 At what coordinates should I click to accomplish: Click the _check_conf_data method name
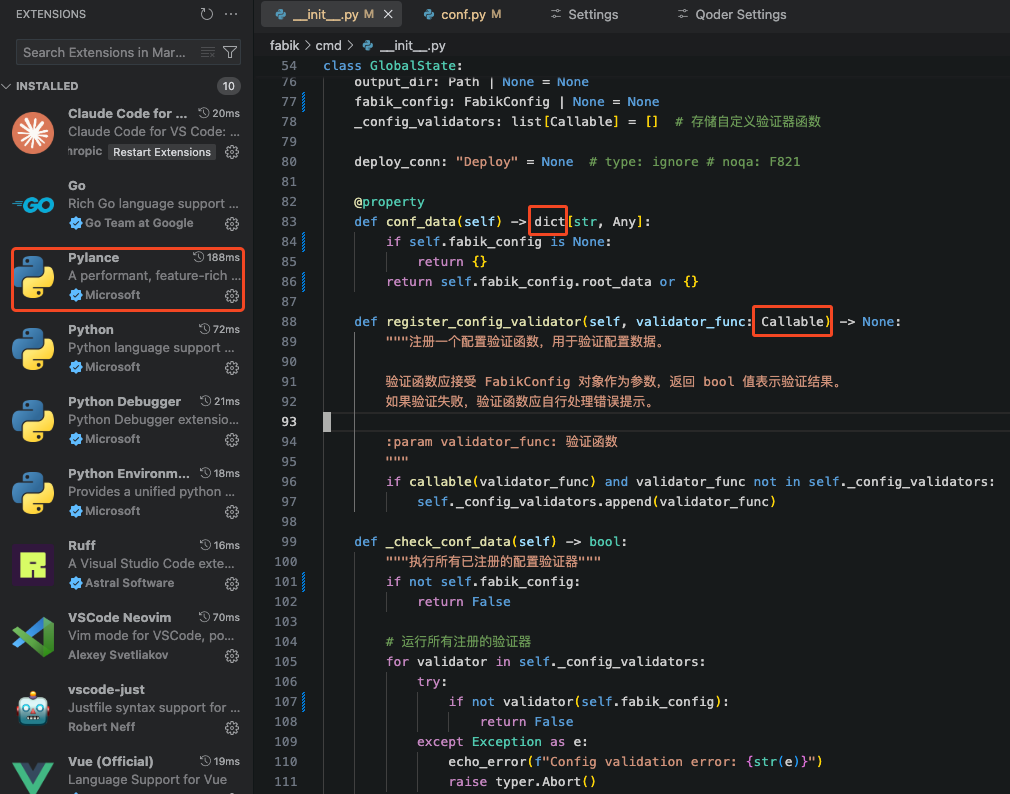coord(448,542)
